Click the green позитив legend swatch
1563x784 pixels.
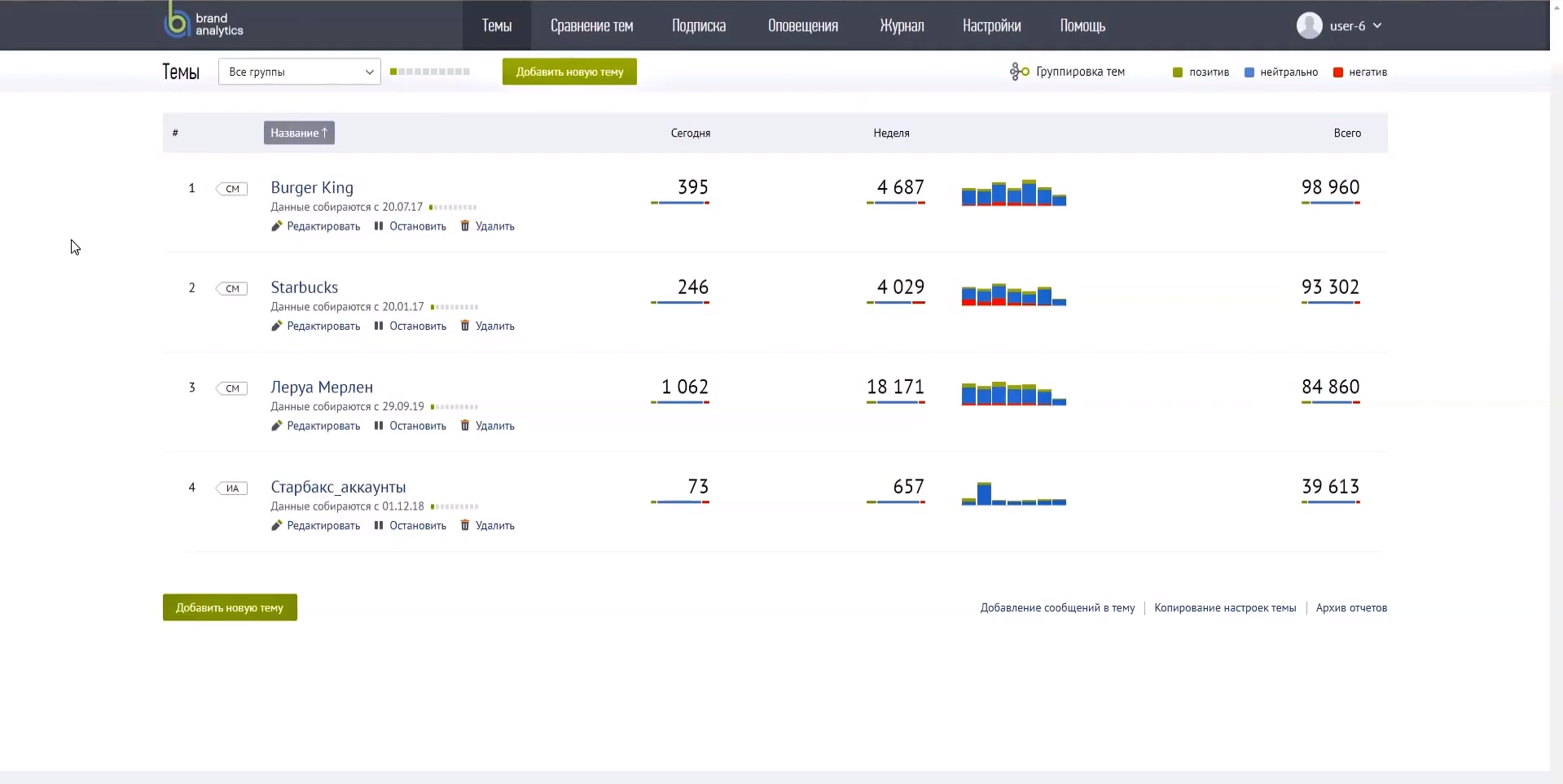1177,72
